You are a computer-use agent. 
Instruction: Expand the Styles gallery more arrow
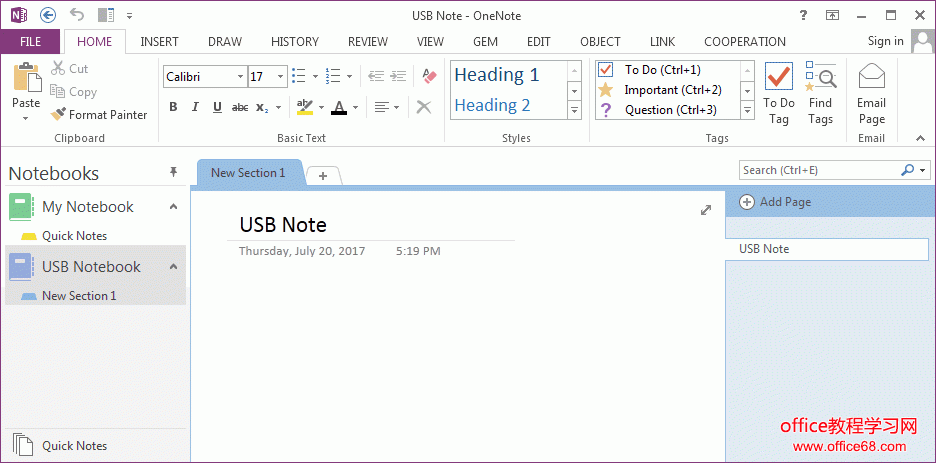tap(574, 110)
